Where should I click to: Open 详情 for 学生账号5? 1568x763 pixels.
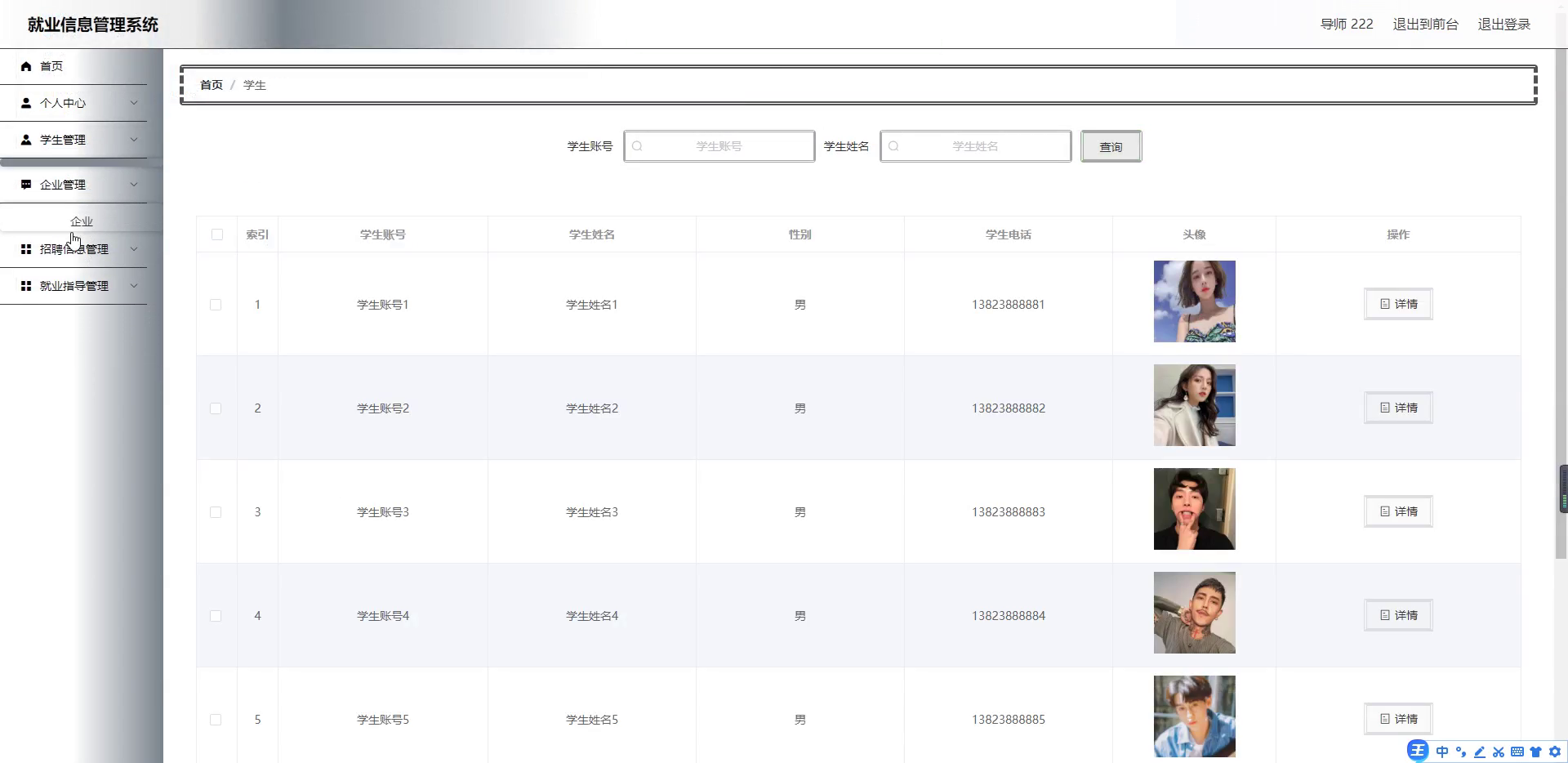coord(1398,719)
